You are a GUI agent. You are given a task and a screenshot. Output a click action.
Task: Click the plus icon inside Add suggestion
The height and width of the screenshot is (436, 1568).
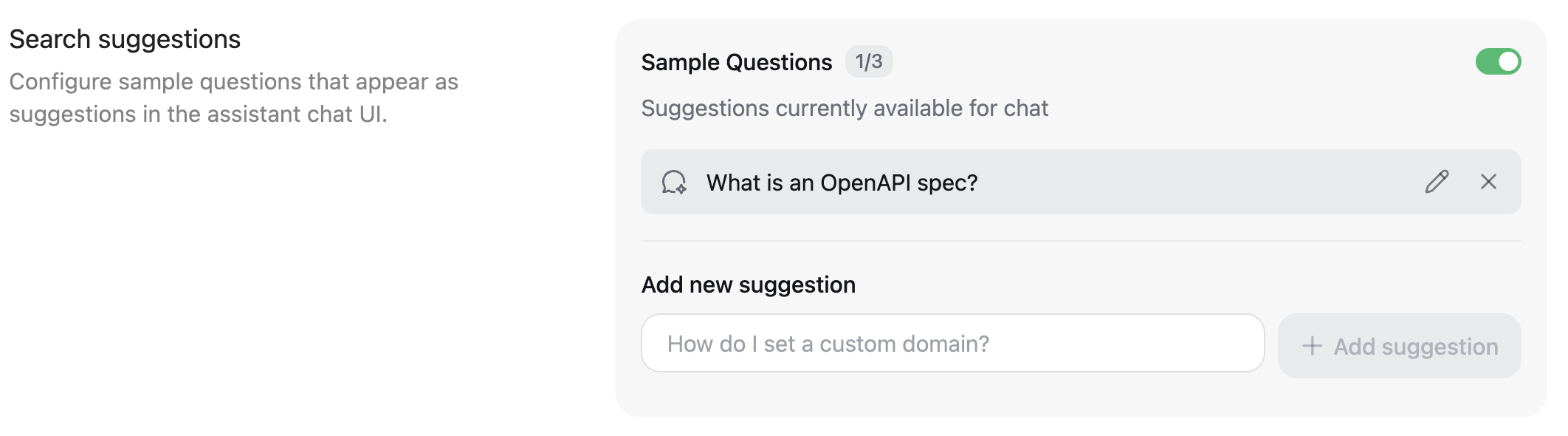click(1311, 345)
